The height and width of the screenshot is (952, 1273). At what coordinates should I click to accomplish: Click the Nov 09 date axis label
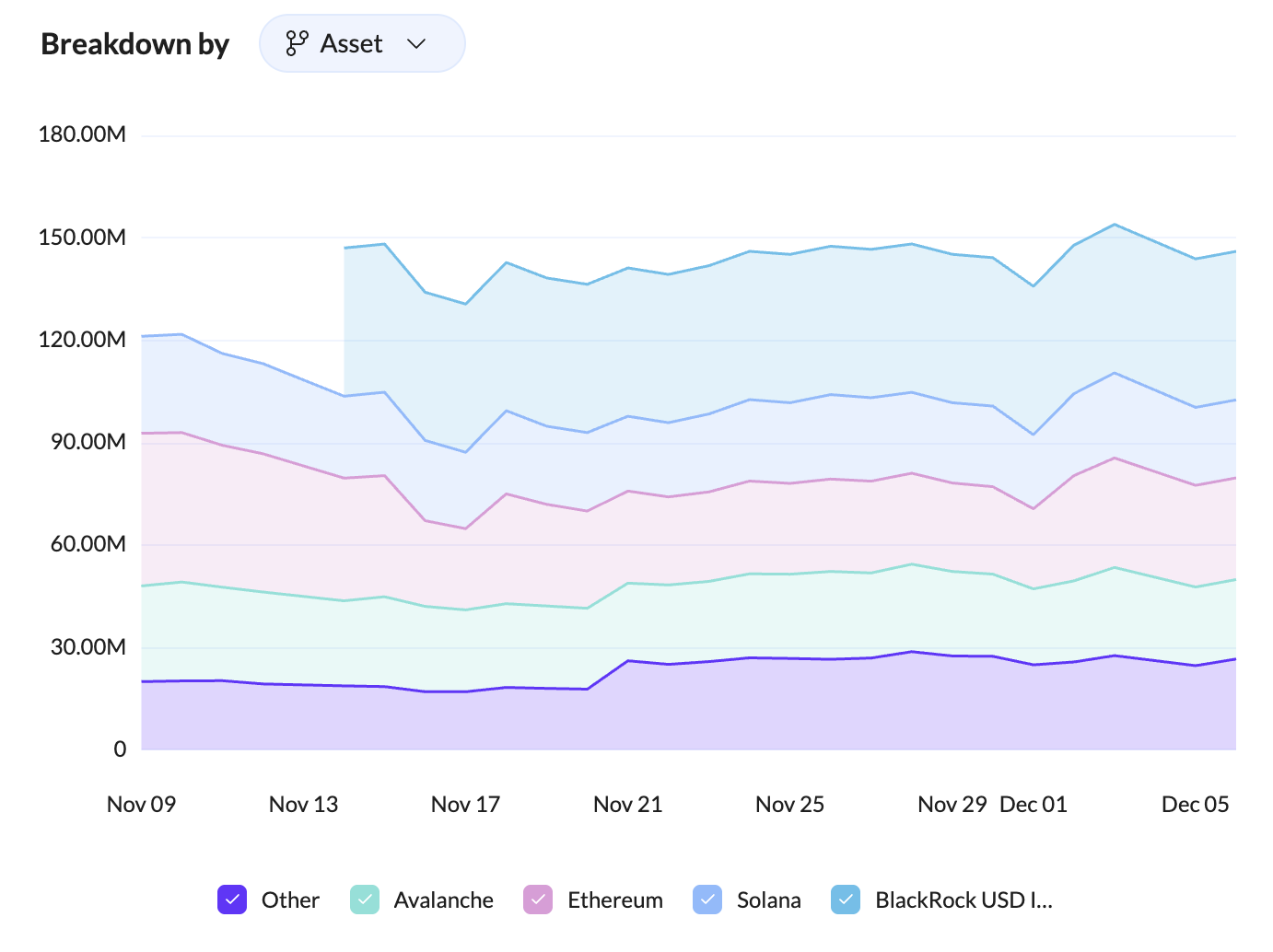[x=141, y=804]
